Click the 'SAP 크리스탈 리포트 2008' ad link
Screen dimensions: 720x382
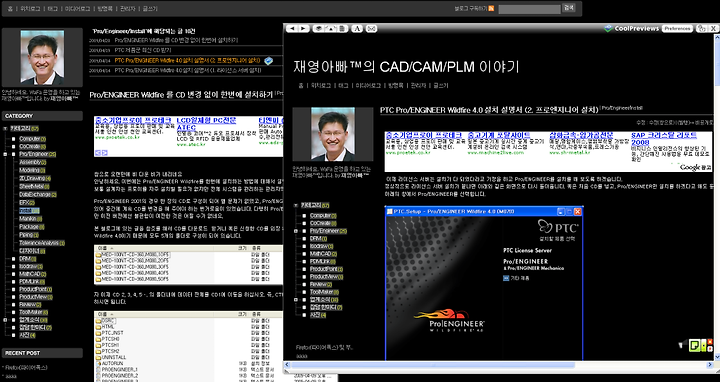(664, 139)
